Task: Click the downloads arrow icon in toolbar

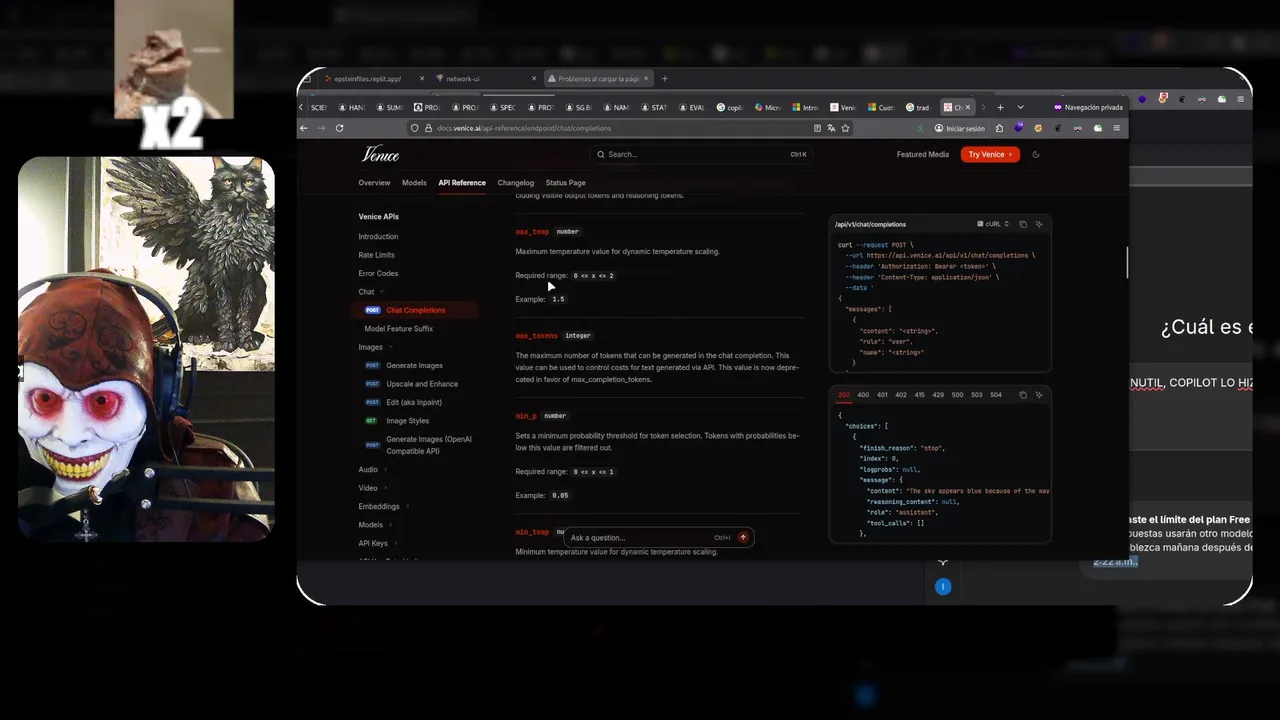Action: click(x=920, y=128)
